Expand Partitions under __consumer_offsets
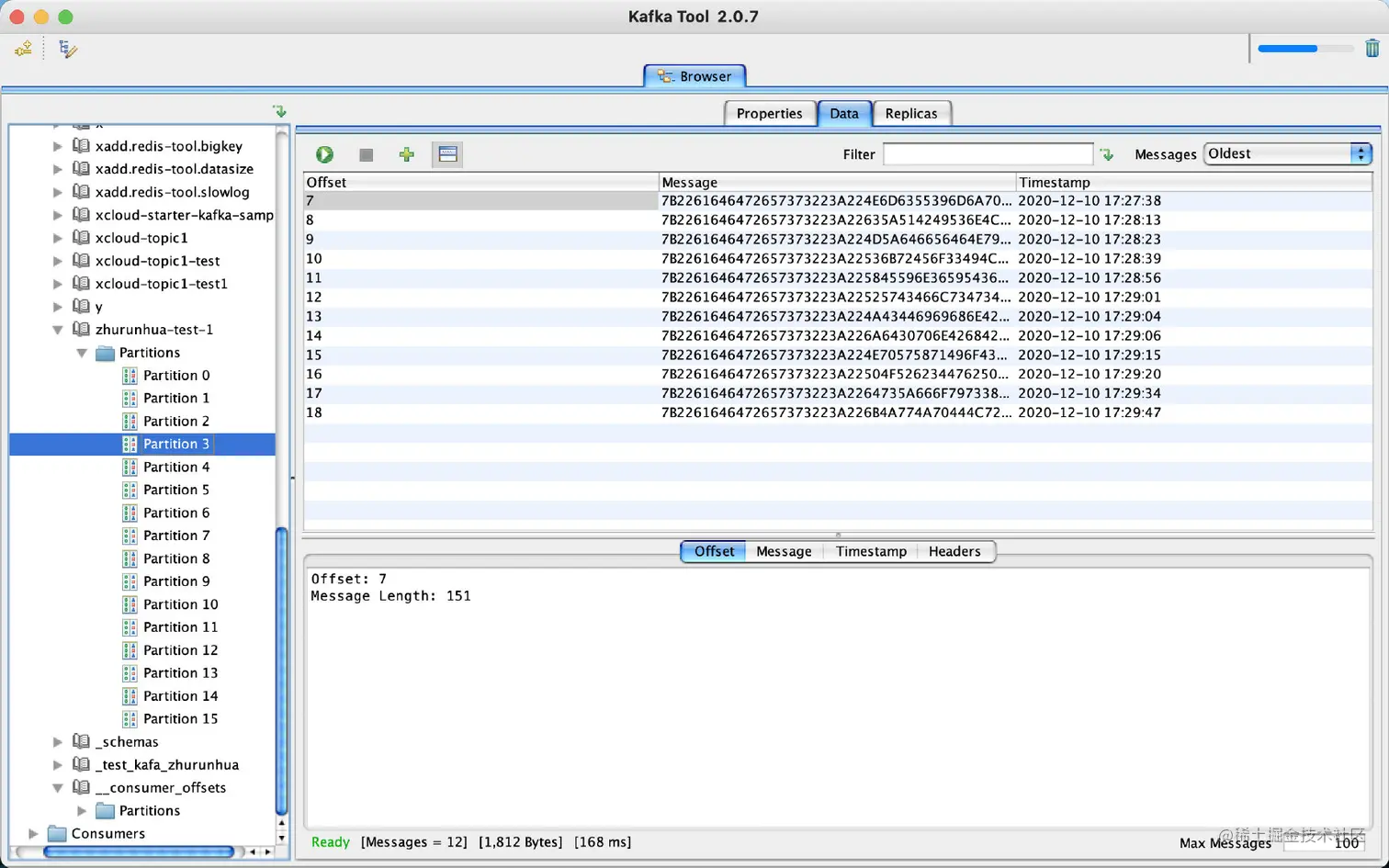1389x868 pixels. (82, 811)
